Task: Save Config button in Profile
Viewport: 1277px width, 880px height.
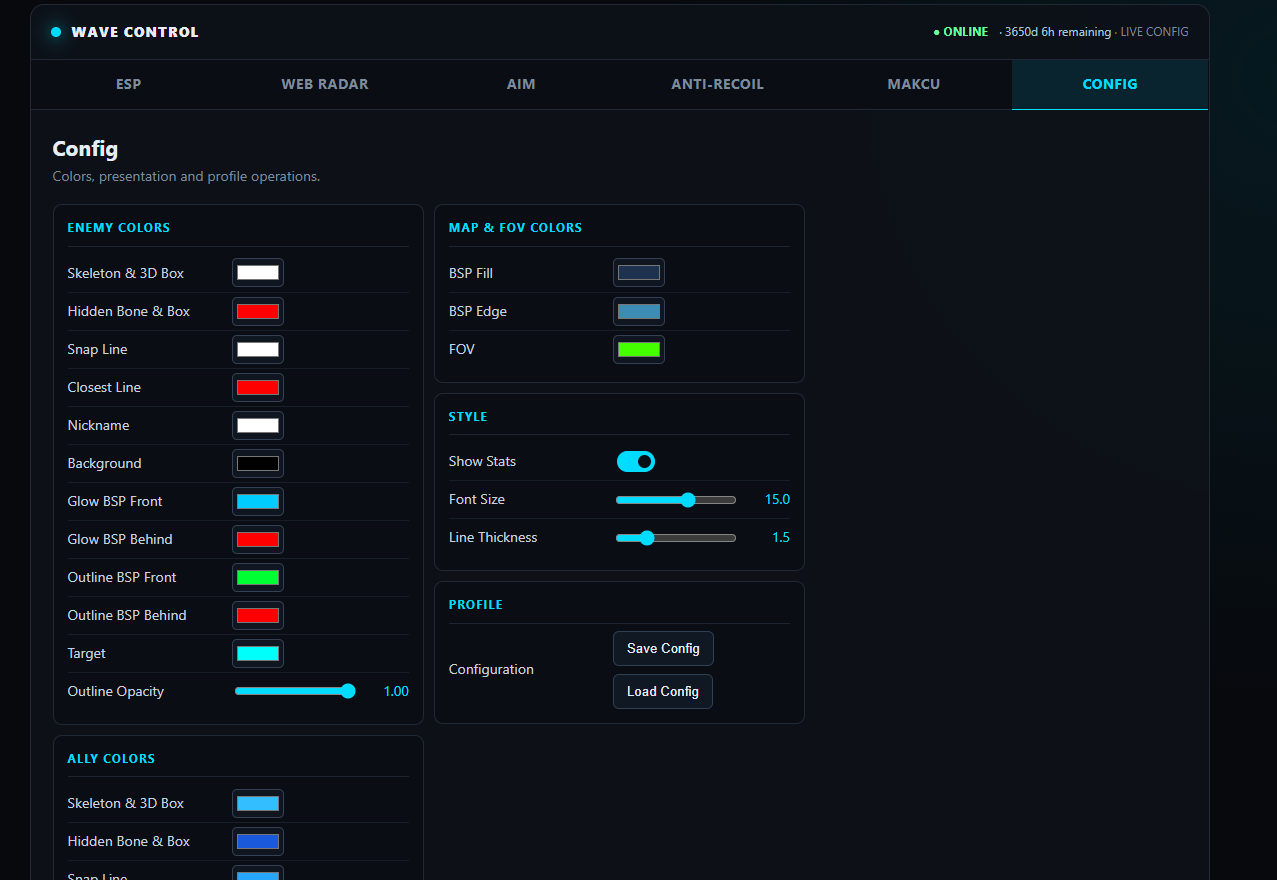Action: click(x=663, y=649)
